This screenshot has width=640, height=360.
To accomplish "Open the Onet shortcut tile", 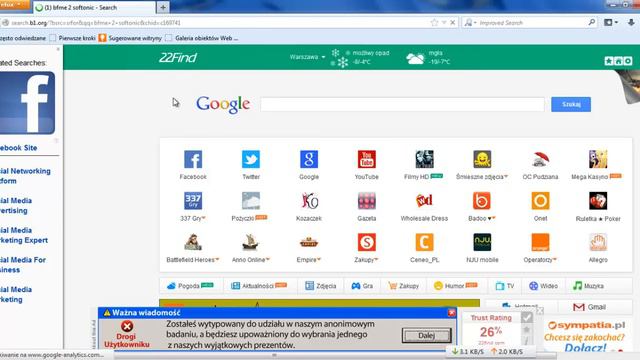I will [540, 207].
